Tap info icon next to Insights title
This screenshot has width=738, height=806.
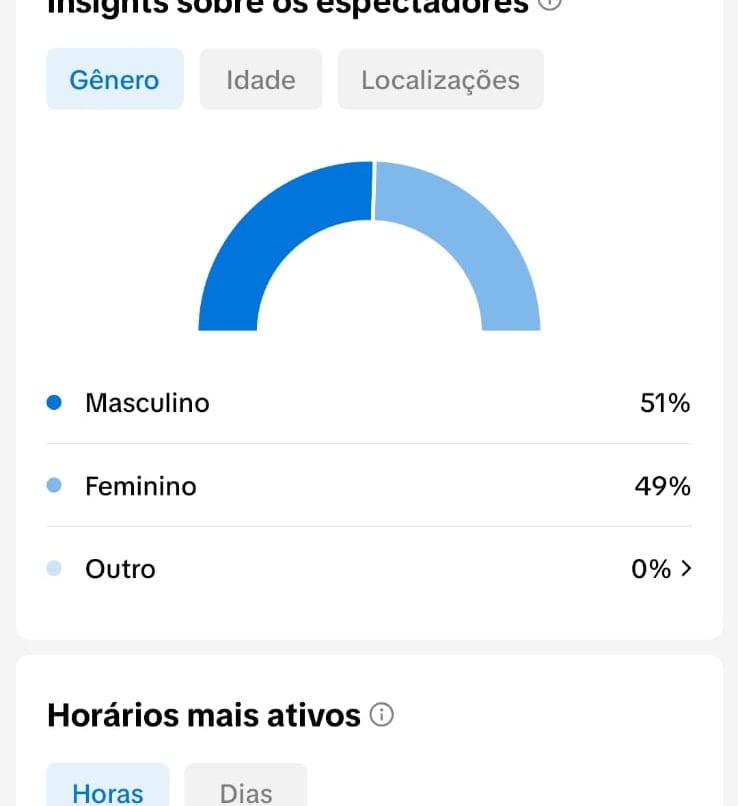(550, 4)
